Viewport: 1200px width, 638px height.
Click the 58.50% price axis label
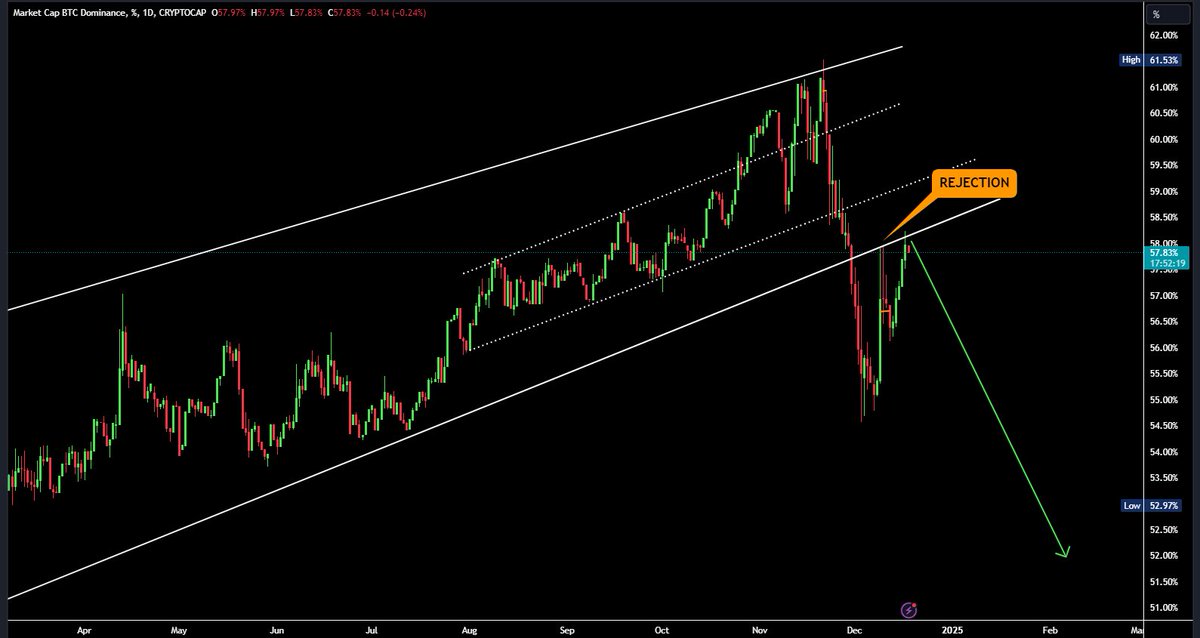pos(1163,217)
